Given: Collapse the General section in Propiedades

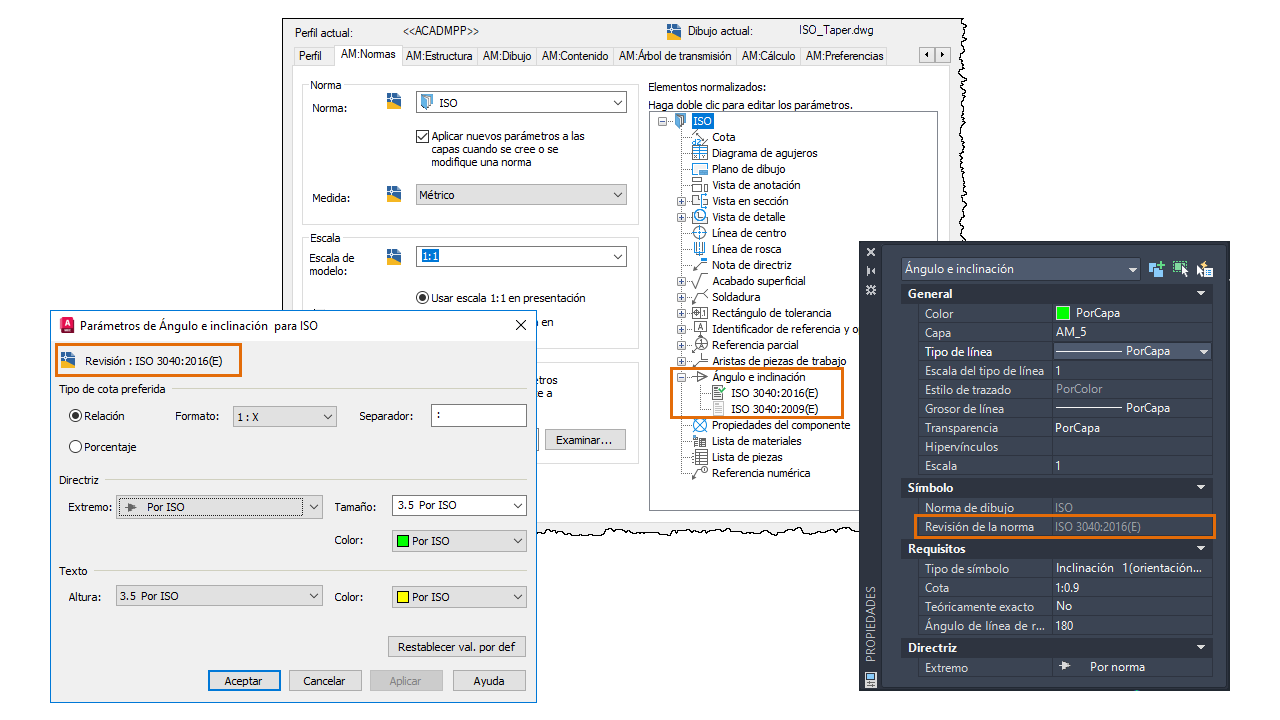Looking at the screenshot, I should tap(1200, 294).
